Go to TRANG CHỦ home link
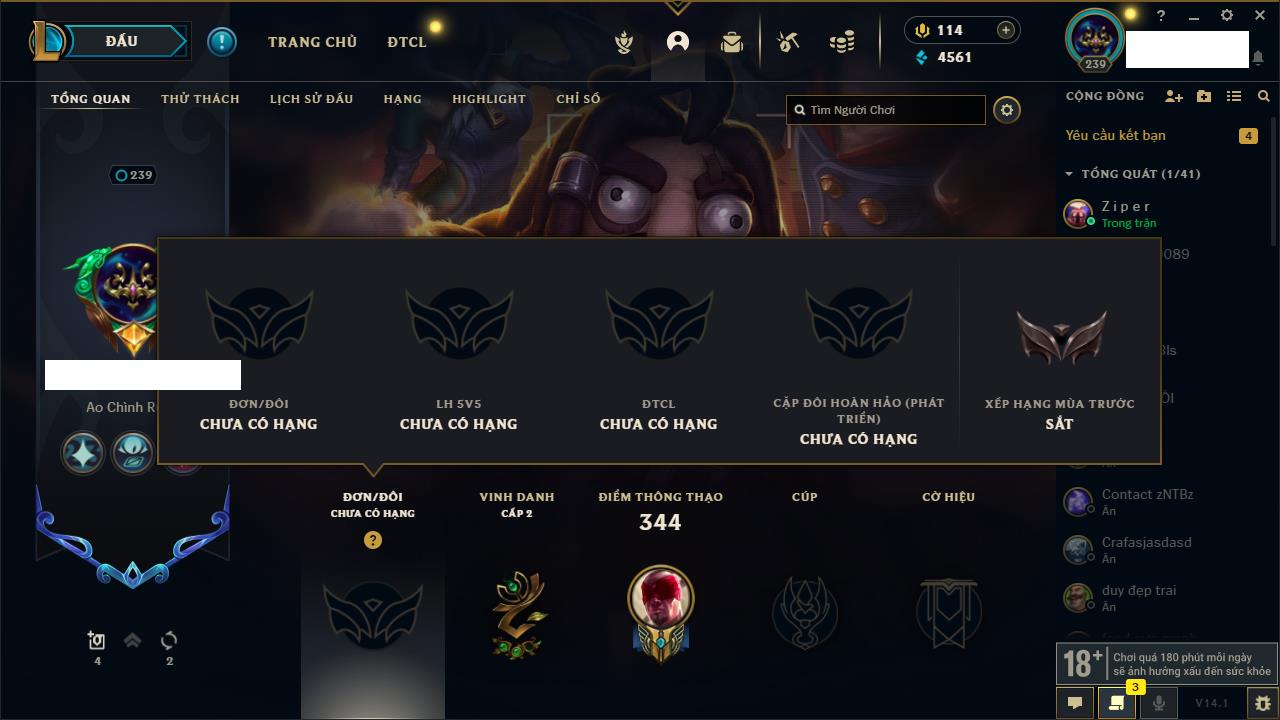1280x720 pixels. coord(312,42)
